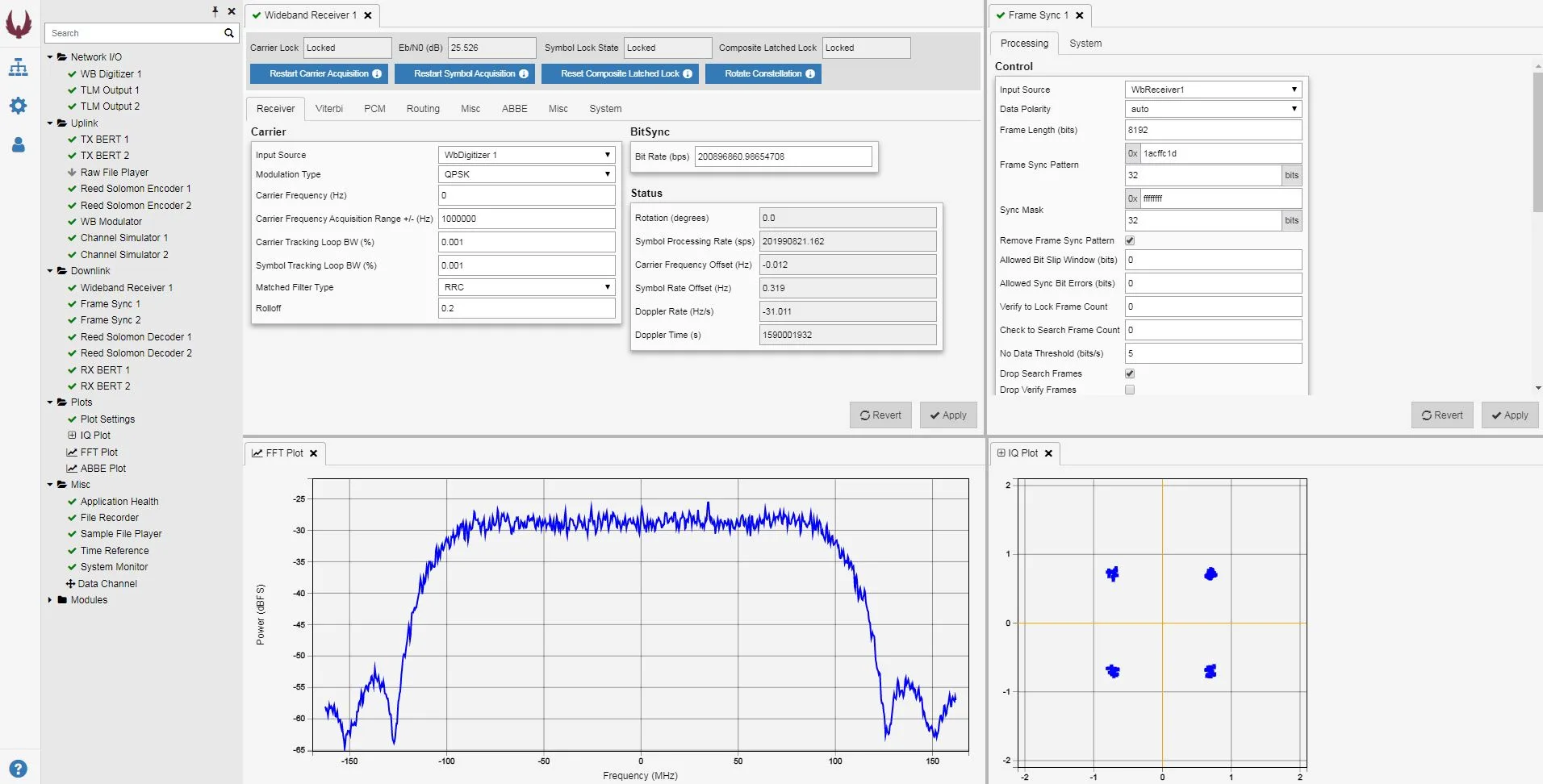This screenshot has height=784, width=1543.
Task: Click the Data Channel move icon in tree
Action: 70,584
